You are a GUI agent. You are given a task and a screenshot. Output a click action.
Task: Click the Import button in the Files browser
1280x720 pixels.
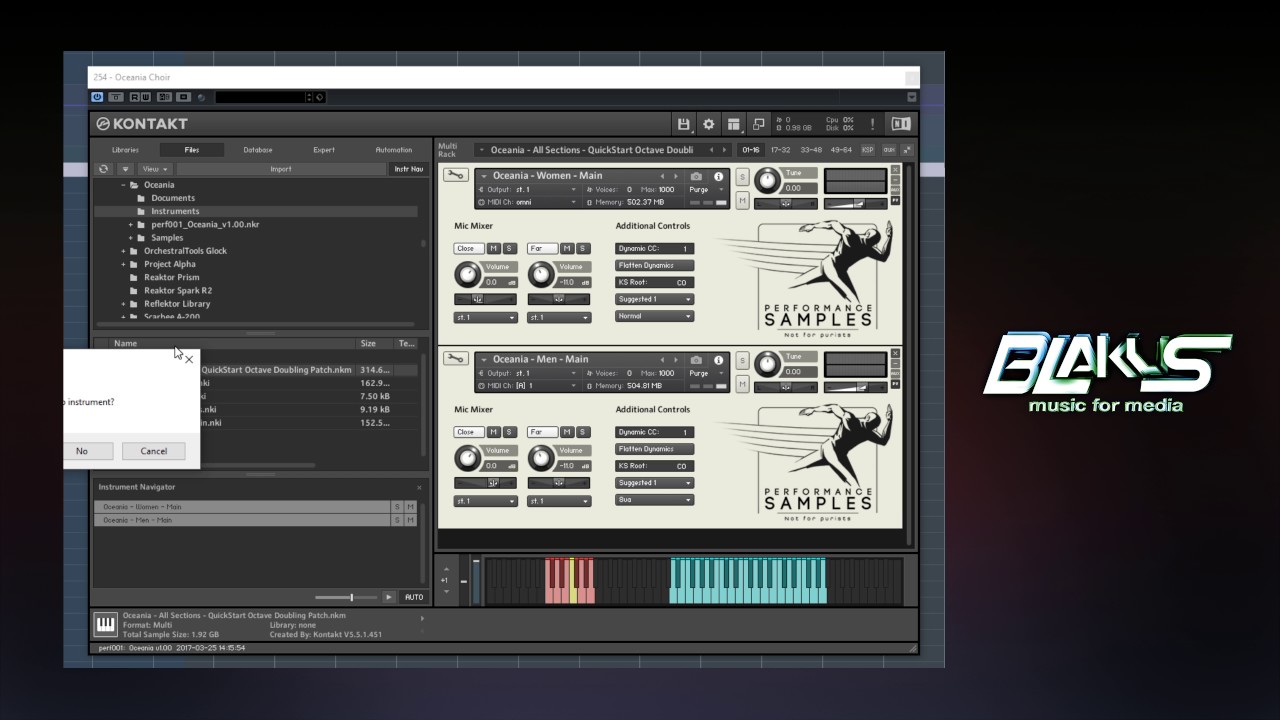(281, 169)
